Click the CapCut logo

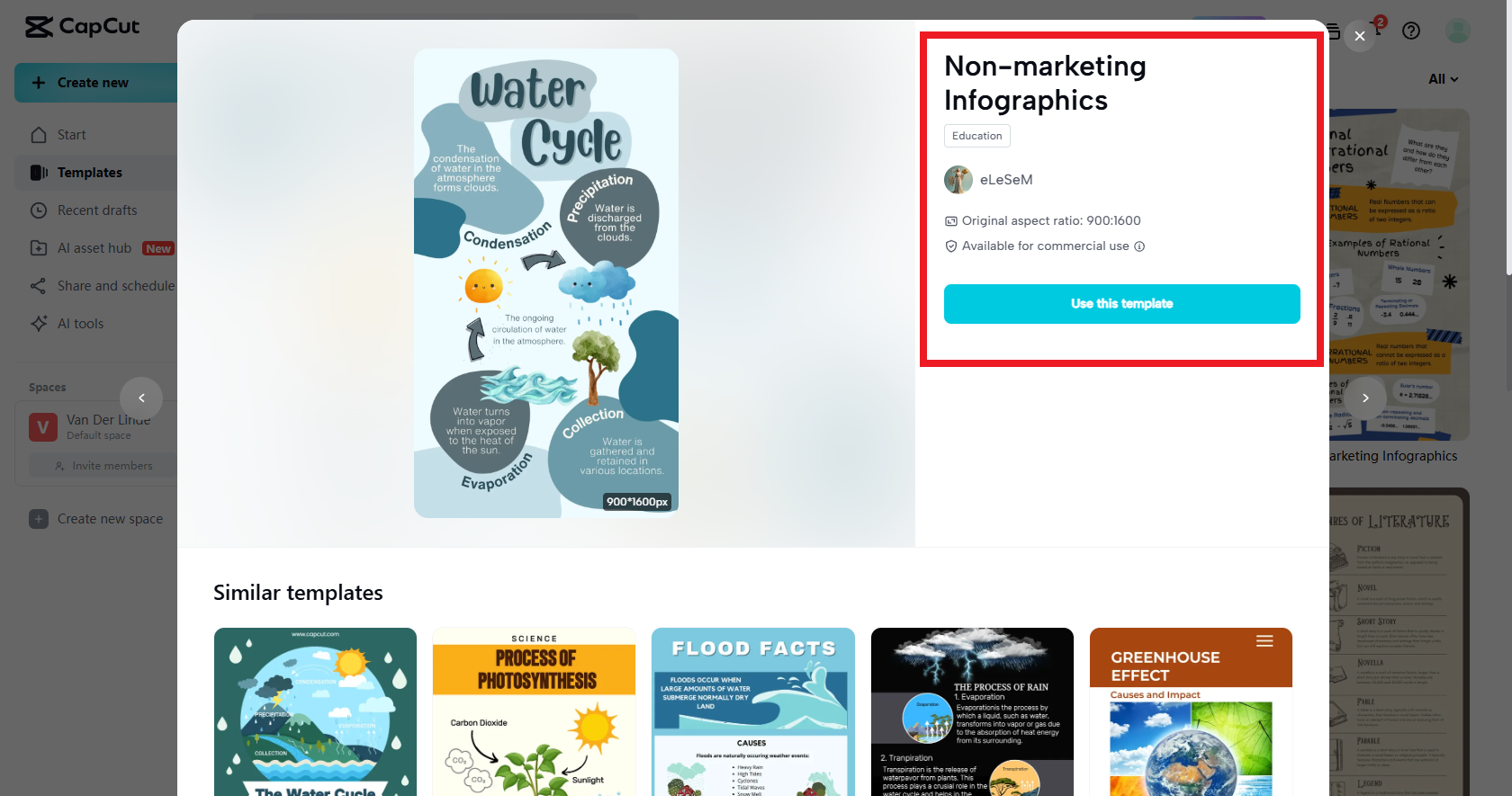click(x=82, y=27)
